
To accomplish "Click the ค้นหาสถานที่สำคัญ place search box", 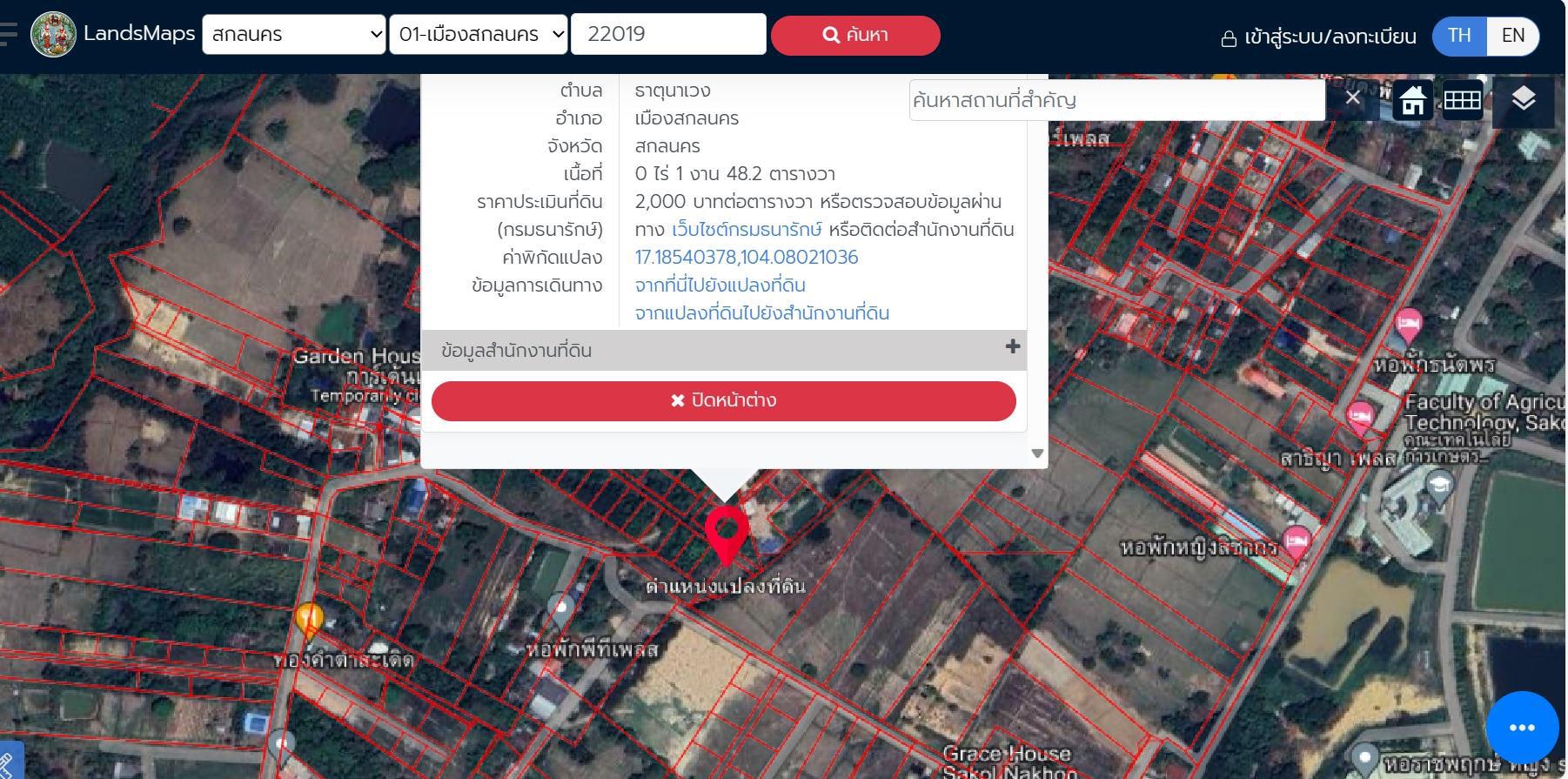I will tap(1116, 100).
